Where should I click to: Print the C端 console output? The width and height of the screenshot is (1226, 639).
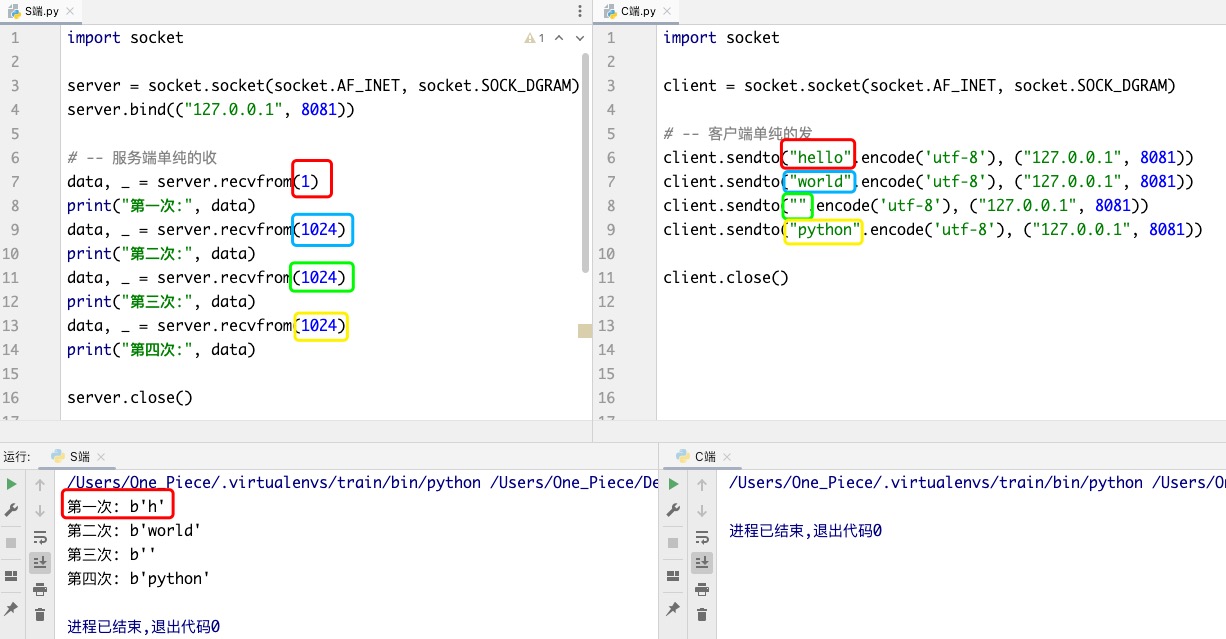pyautogui.click(x=701, y=588)
